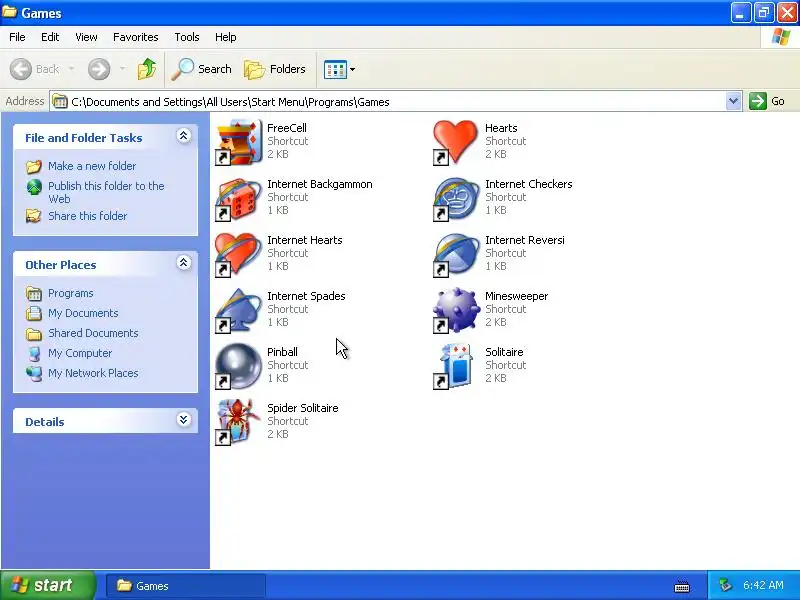The image size is (800, 600).
Task: Click the Back toolbar button
Action: tap(35, 69)
